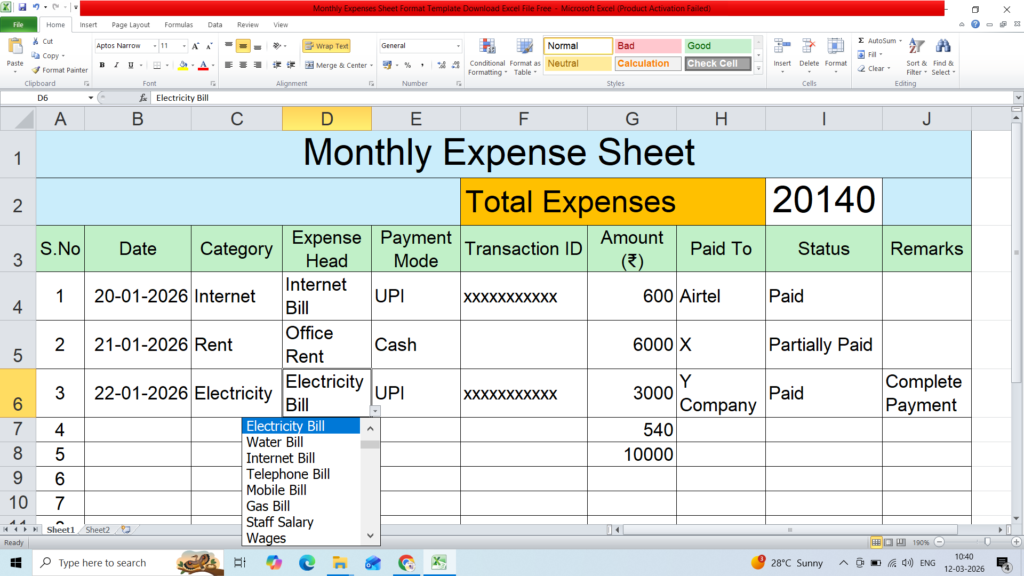Open Google Chrome from the taskbar
Image resolution: width=1024 pixels, height=576 pixels.
point(406,562)
